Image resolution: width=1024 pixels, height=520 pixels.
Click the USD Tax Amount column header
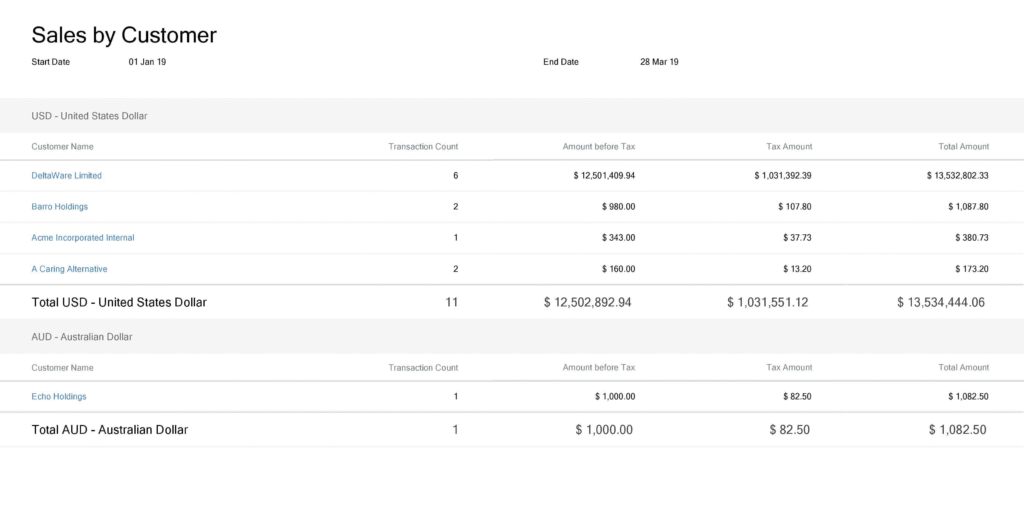(x=789, y=146)
